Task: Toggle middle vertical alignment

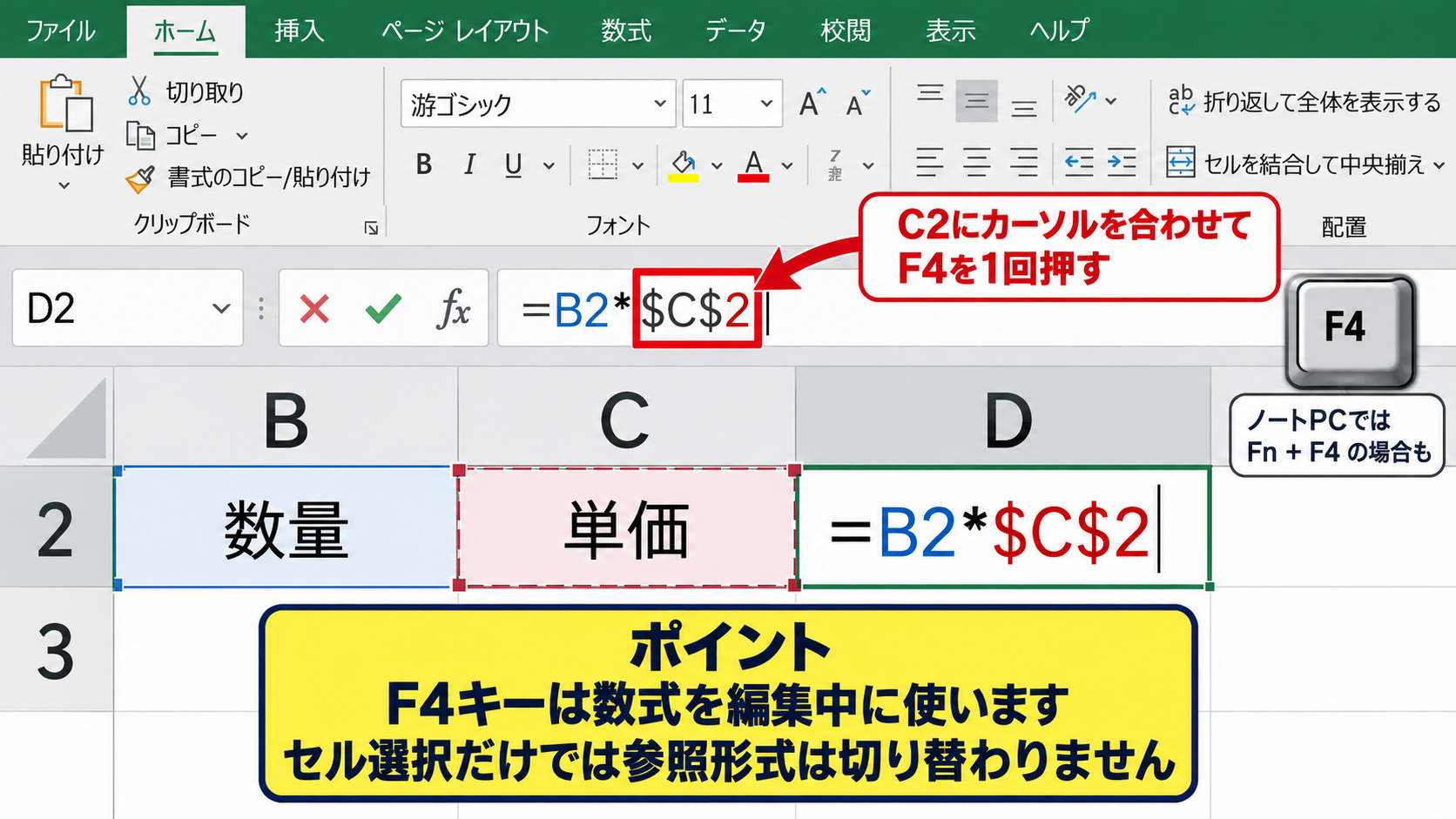Action: click(976, 102)
